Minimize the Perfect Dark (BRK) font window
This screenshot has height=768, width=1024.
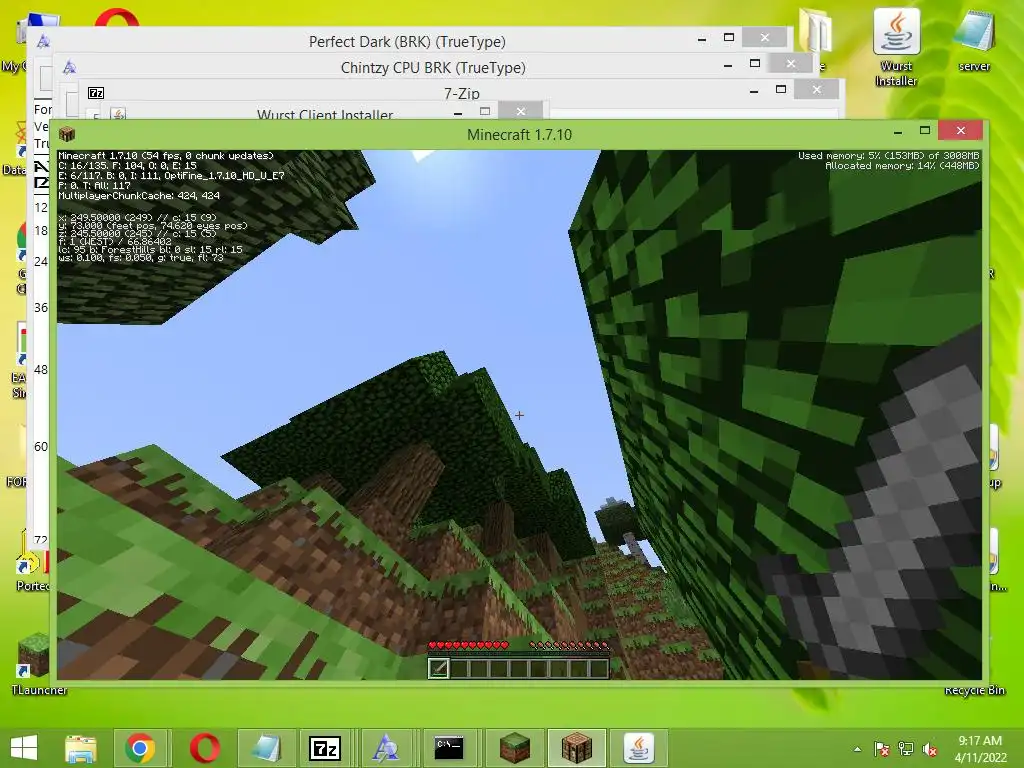(702, 39)
